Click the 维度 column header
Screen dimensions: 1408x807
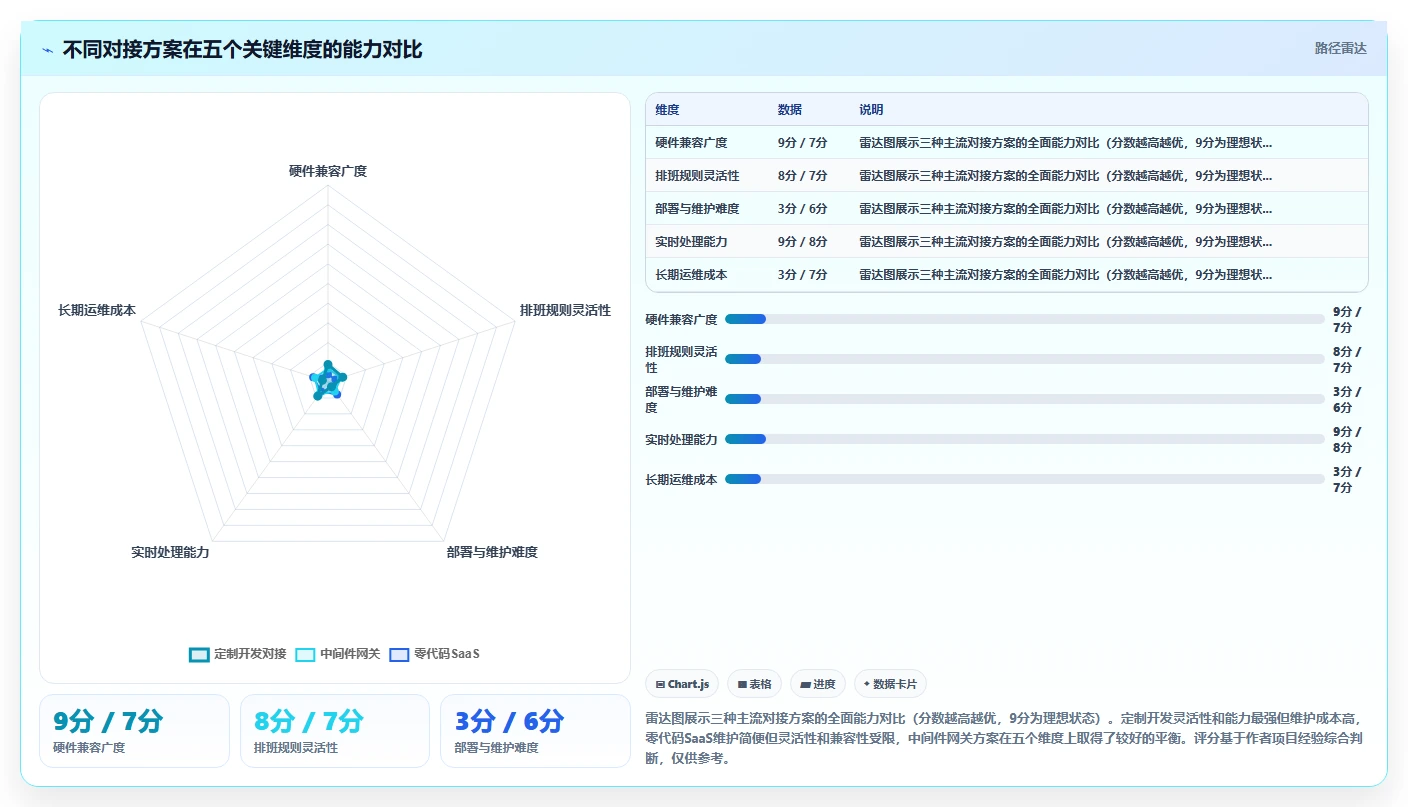pyautogui.click(x=667, y=110)
